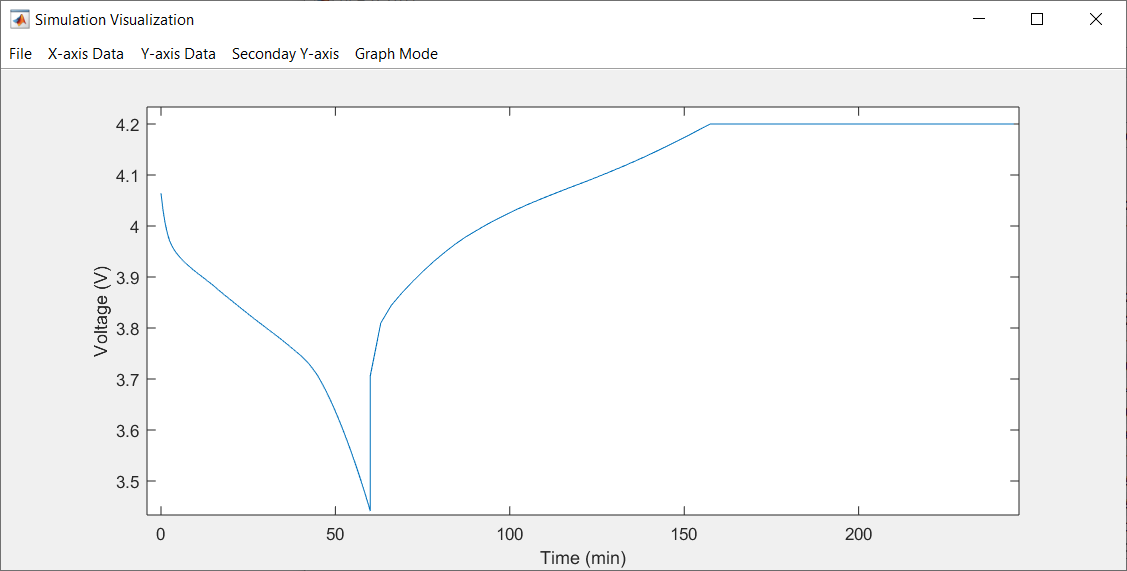Click the Time (min) axis label
The width and height of the screenshot is (1127, 571).
click(x=583, y=558)
